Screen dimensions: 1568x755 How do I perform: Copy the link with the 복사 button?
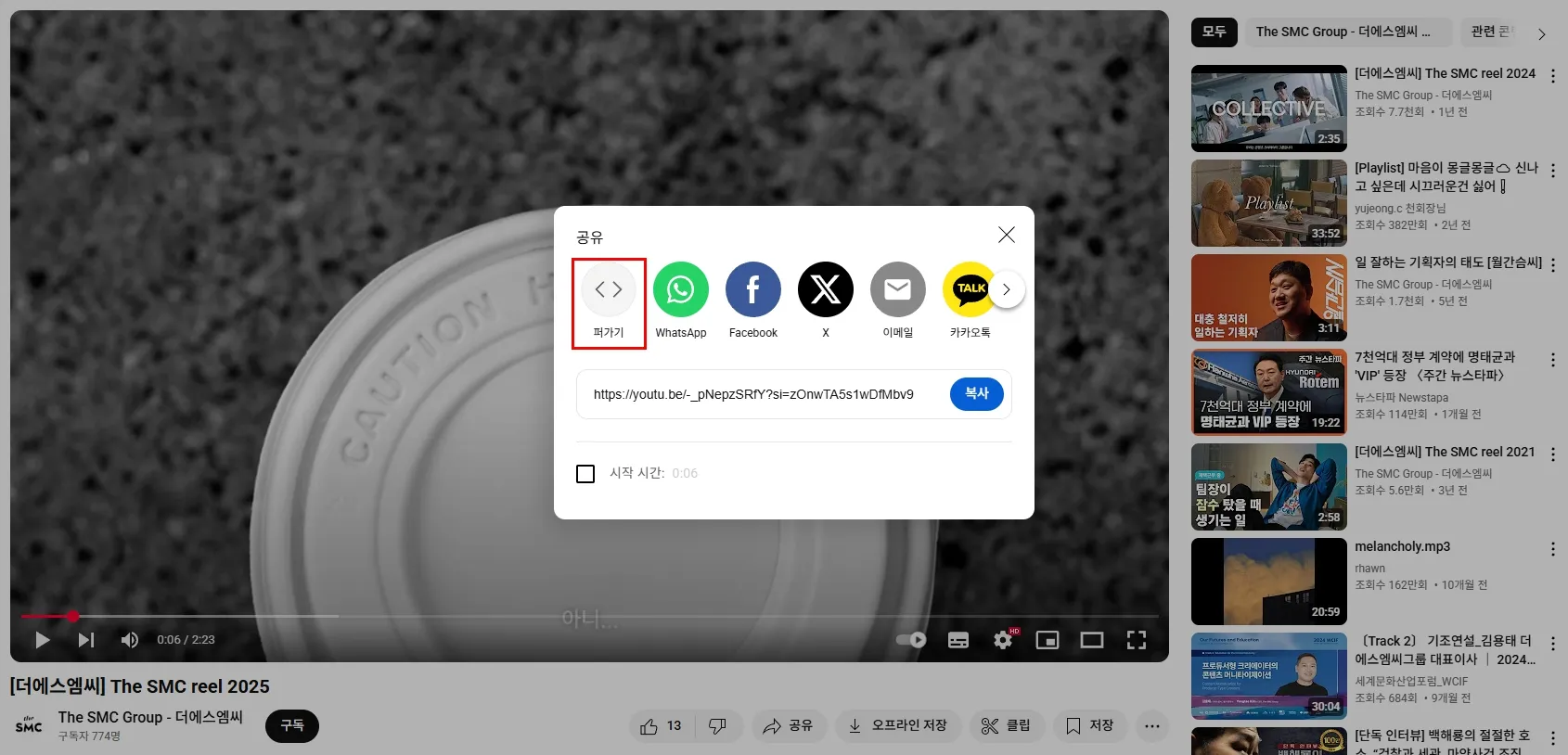(977, 394)
